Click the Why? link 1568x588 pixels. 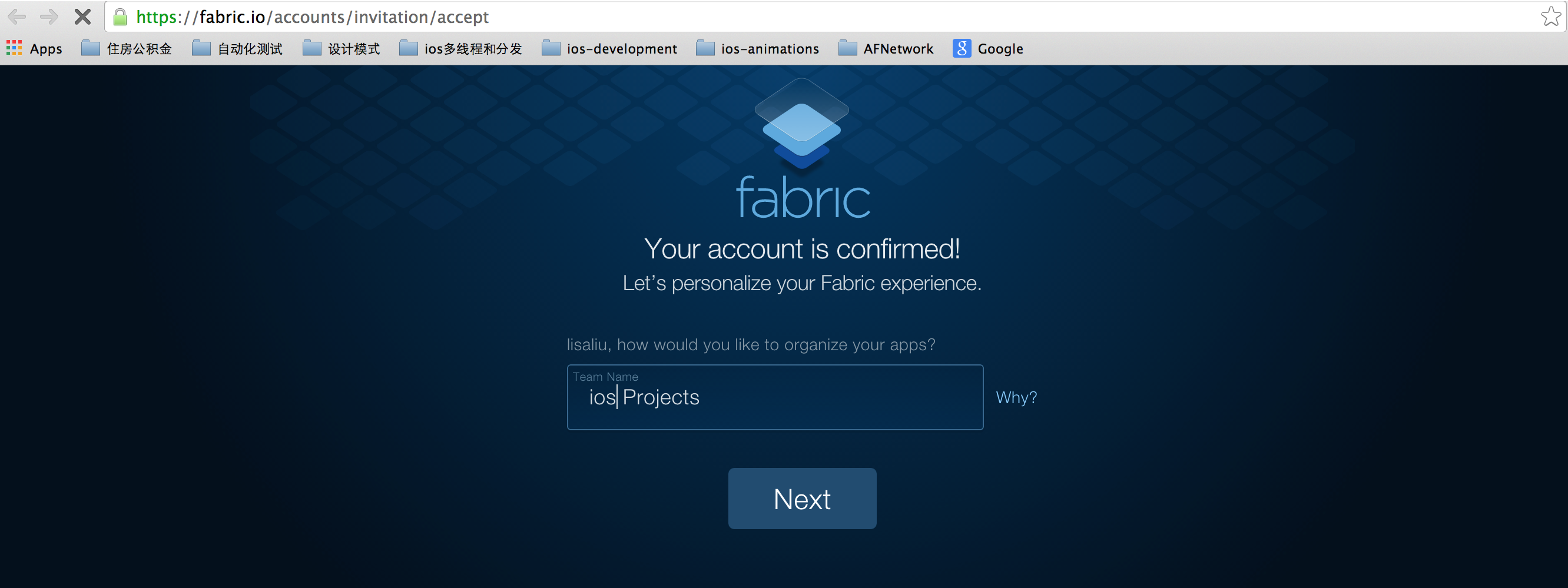[x=1016, y=397]
